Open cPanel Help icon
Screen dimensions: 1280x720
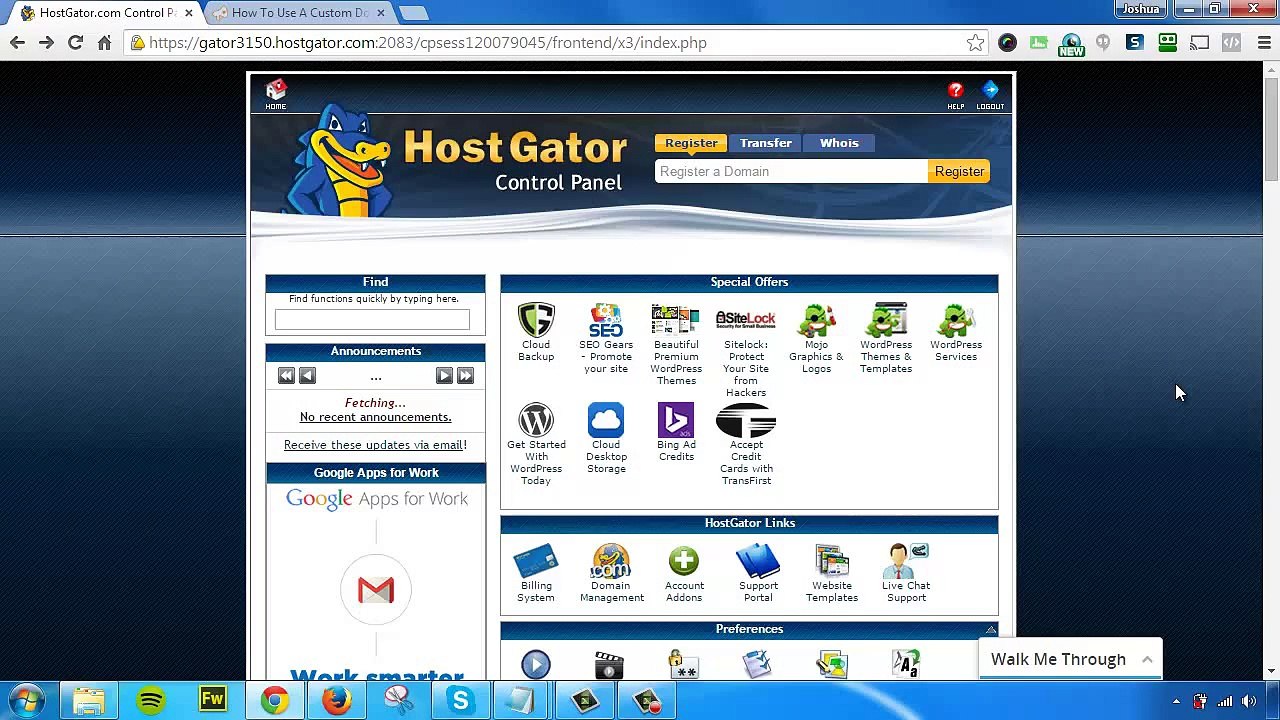point(956,95)
